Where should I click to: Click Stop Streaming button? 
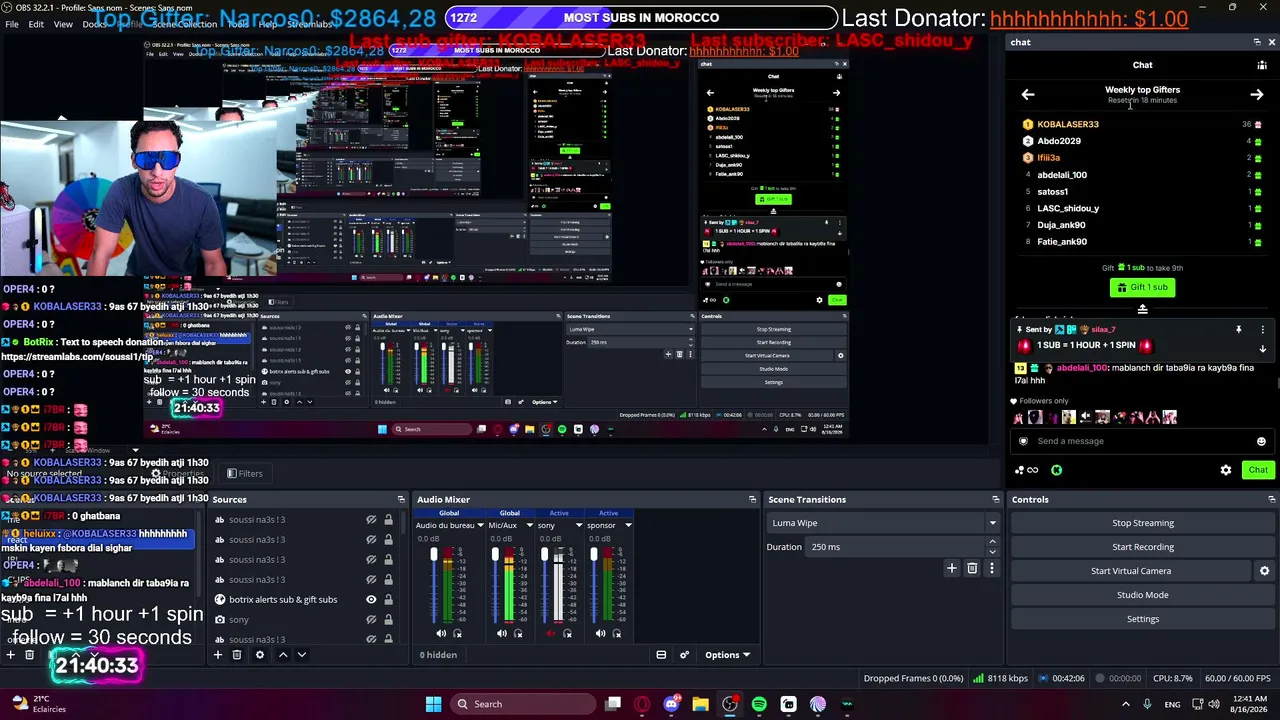(1143, 523)
